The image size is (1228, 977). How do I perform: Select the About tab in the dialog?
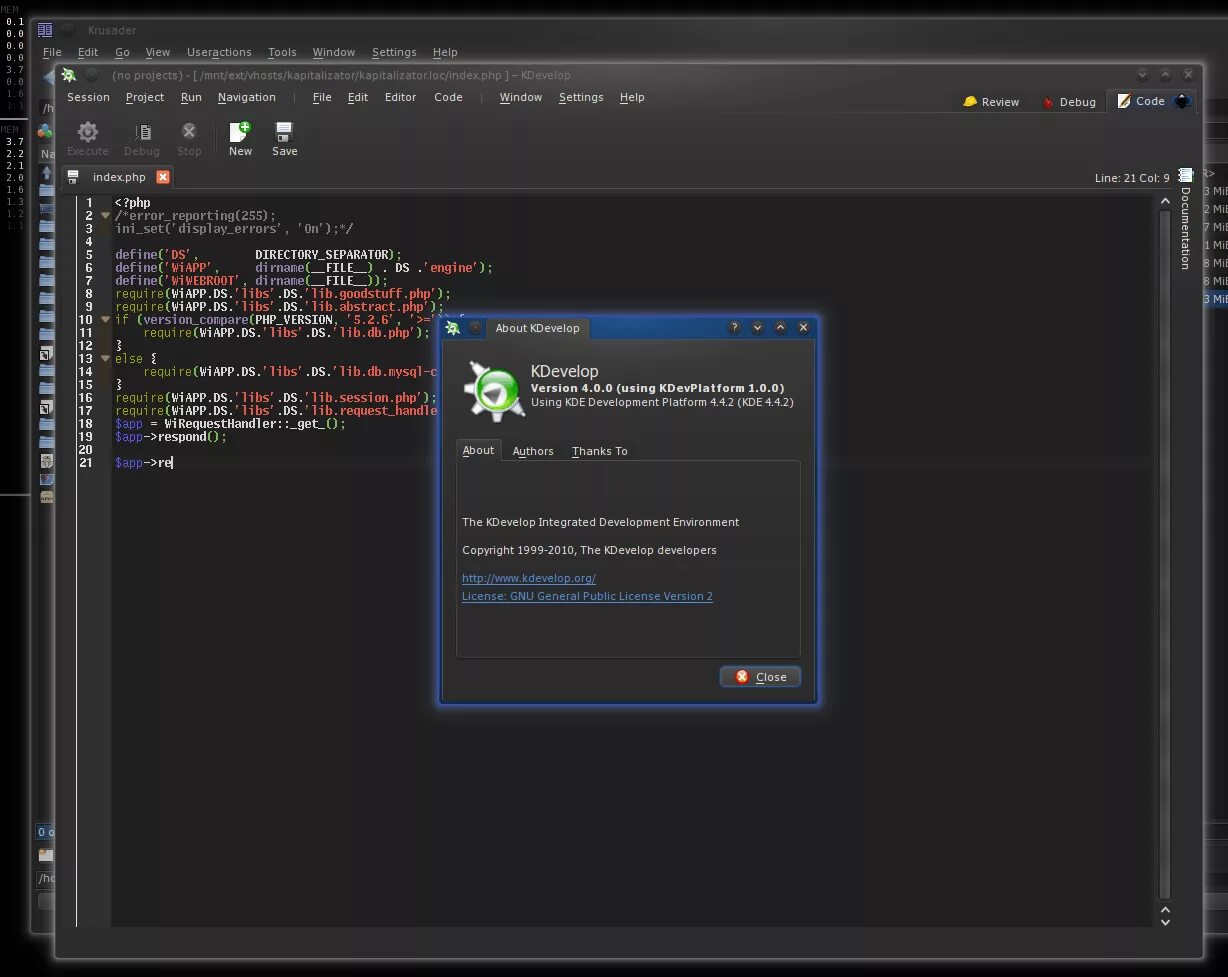[x=478, y=450]
